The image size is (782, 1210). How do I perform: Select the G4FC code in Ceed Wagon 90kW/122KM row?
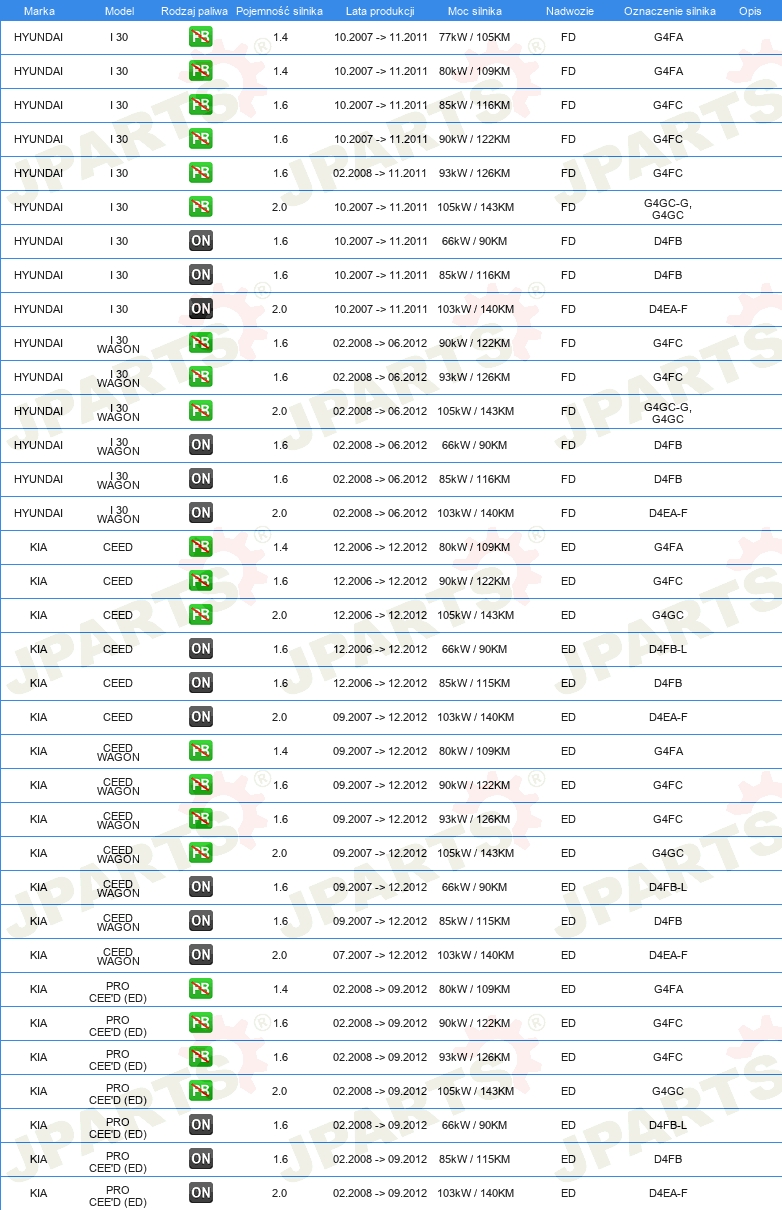668,786
